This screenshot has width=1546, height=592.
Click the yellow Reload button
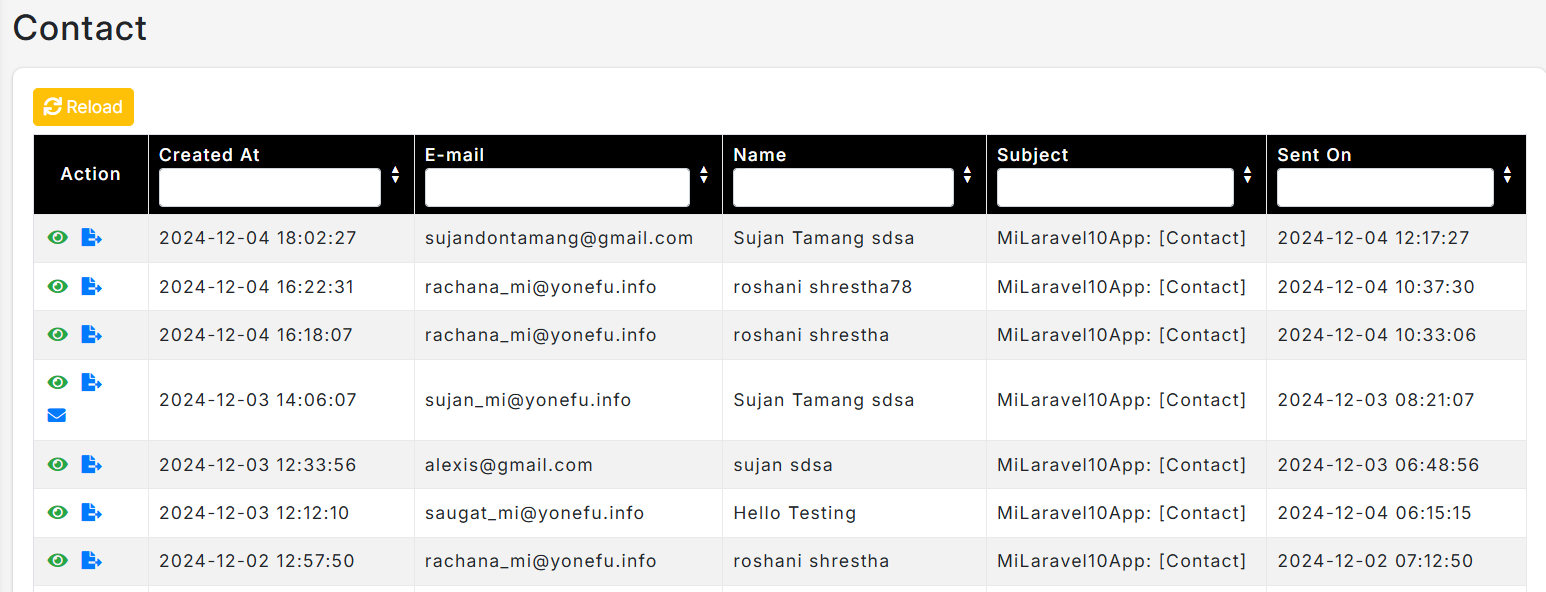[x=83, y=107]
